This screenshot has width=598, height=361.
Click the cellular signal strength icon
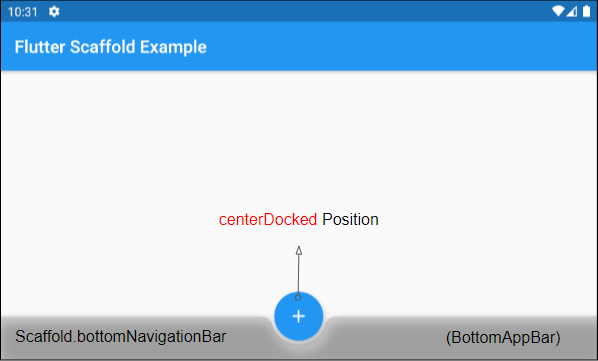(571, 12)
